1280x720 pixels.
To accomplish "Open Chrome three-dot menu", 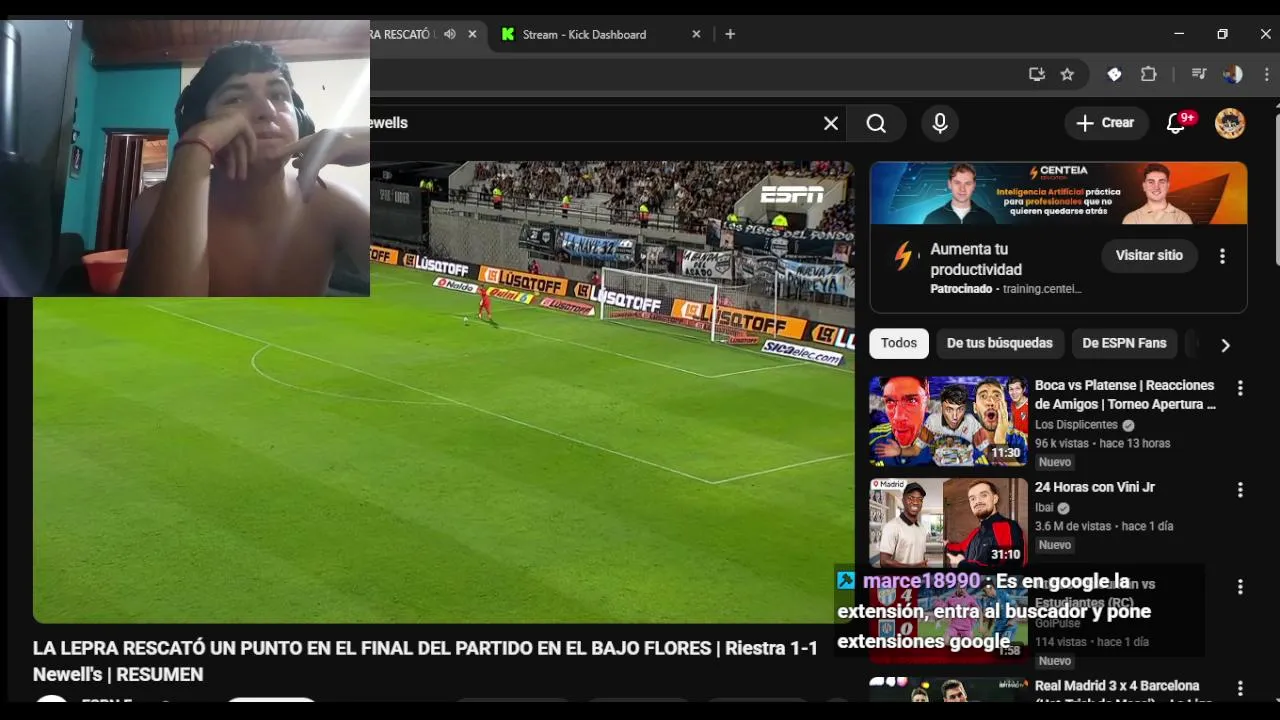I will pos(1267,74).
